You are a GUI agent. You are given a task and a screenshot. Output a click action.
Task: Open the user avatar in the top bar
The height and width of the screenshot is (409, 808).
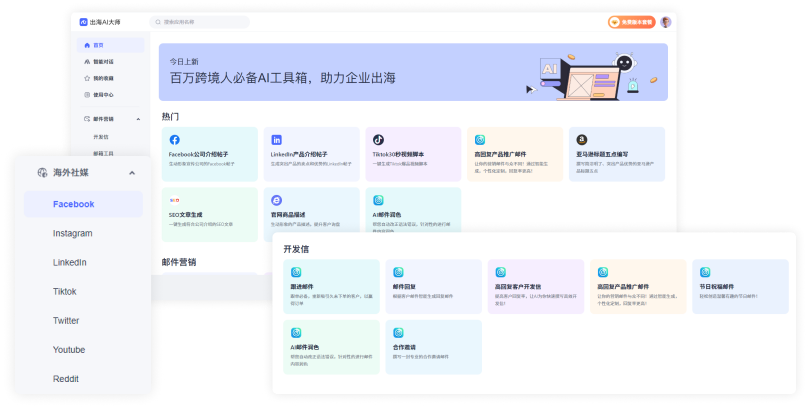[666, 22]
